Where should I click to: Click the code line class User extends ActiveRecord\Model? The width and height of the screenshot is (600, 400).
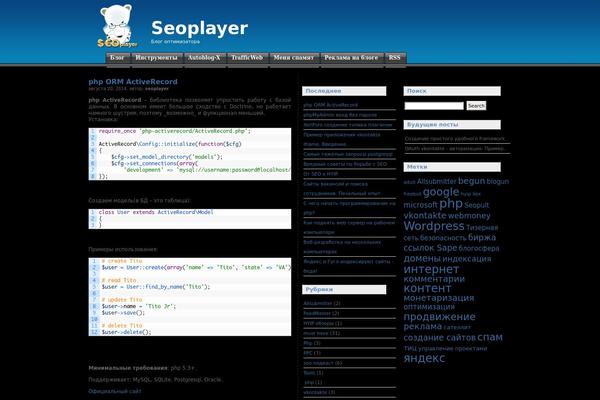156,212
